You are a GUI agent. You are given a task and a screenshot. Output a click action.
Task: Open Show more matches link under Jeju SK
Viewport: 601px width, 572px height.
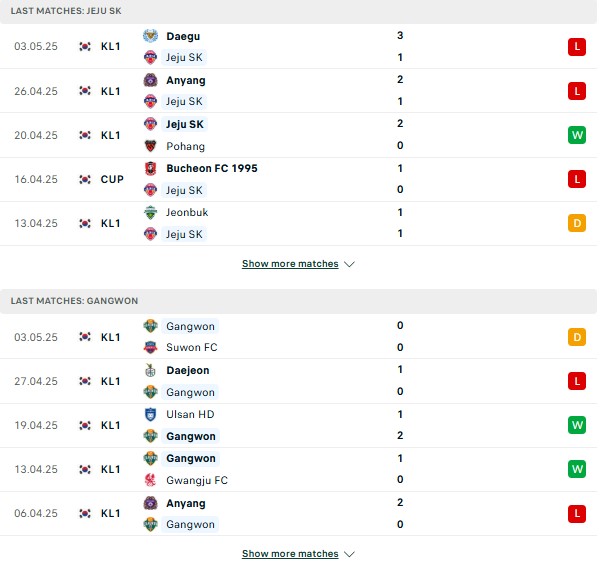pos(290,264)
